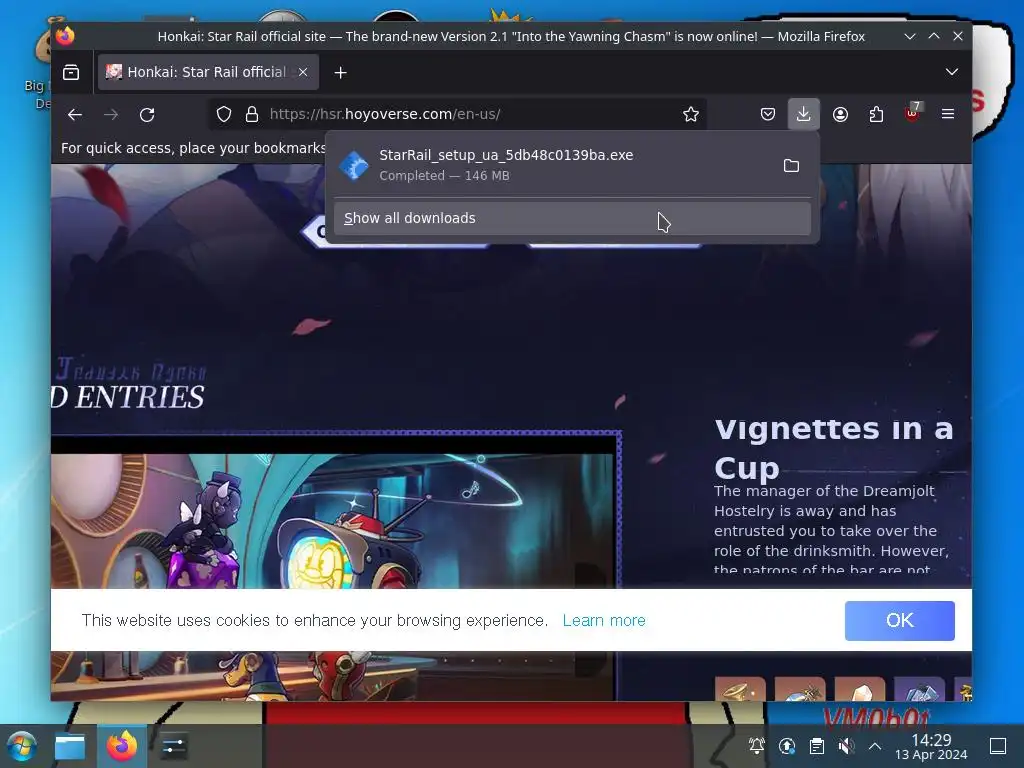
Task: View site security padlock info
Action: (x=251, y=114)
